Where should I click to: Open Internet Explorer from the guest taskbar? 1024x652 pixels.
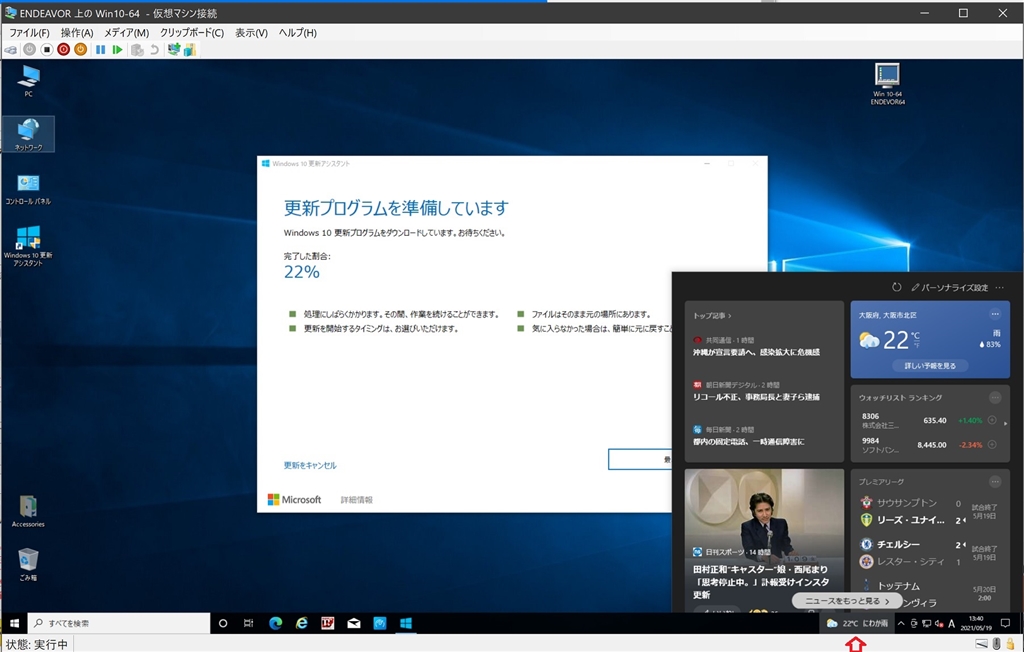click(302, 623)
